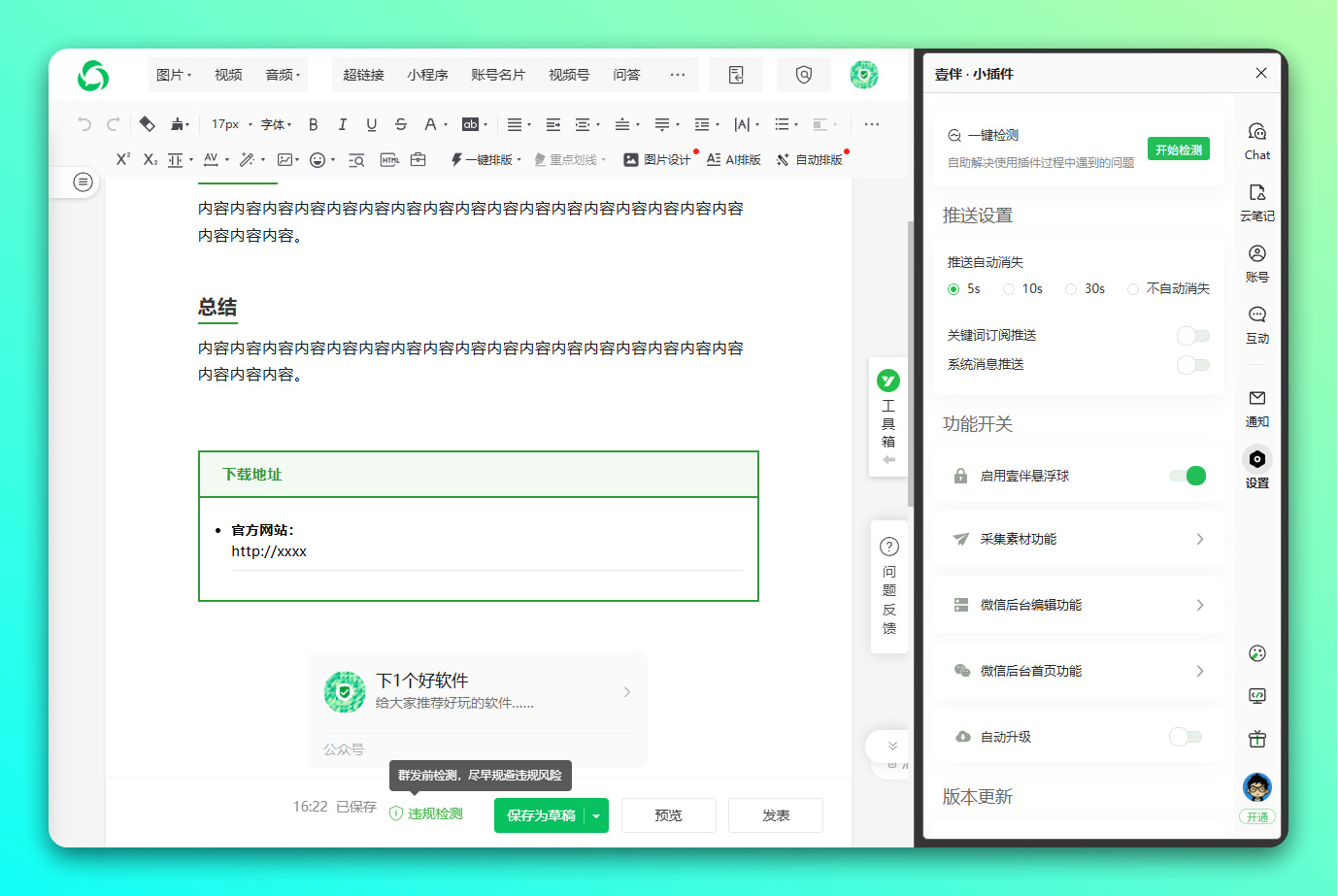Open the HTML source code icon
This screenshot has height=896, width=1338.
click(389, 160)
